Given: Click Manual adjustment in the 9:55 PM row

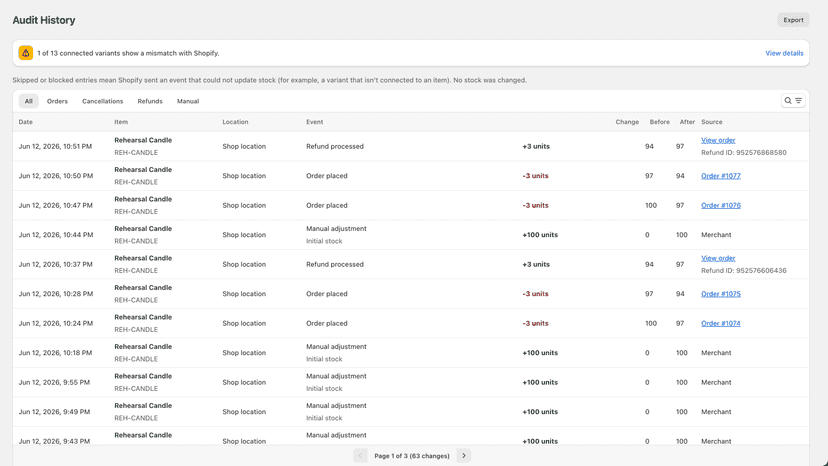Looking at the screenshot, I should pos(336,376).
